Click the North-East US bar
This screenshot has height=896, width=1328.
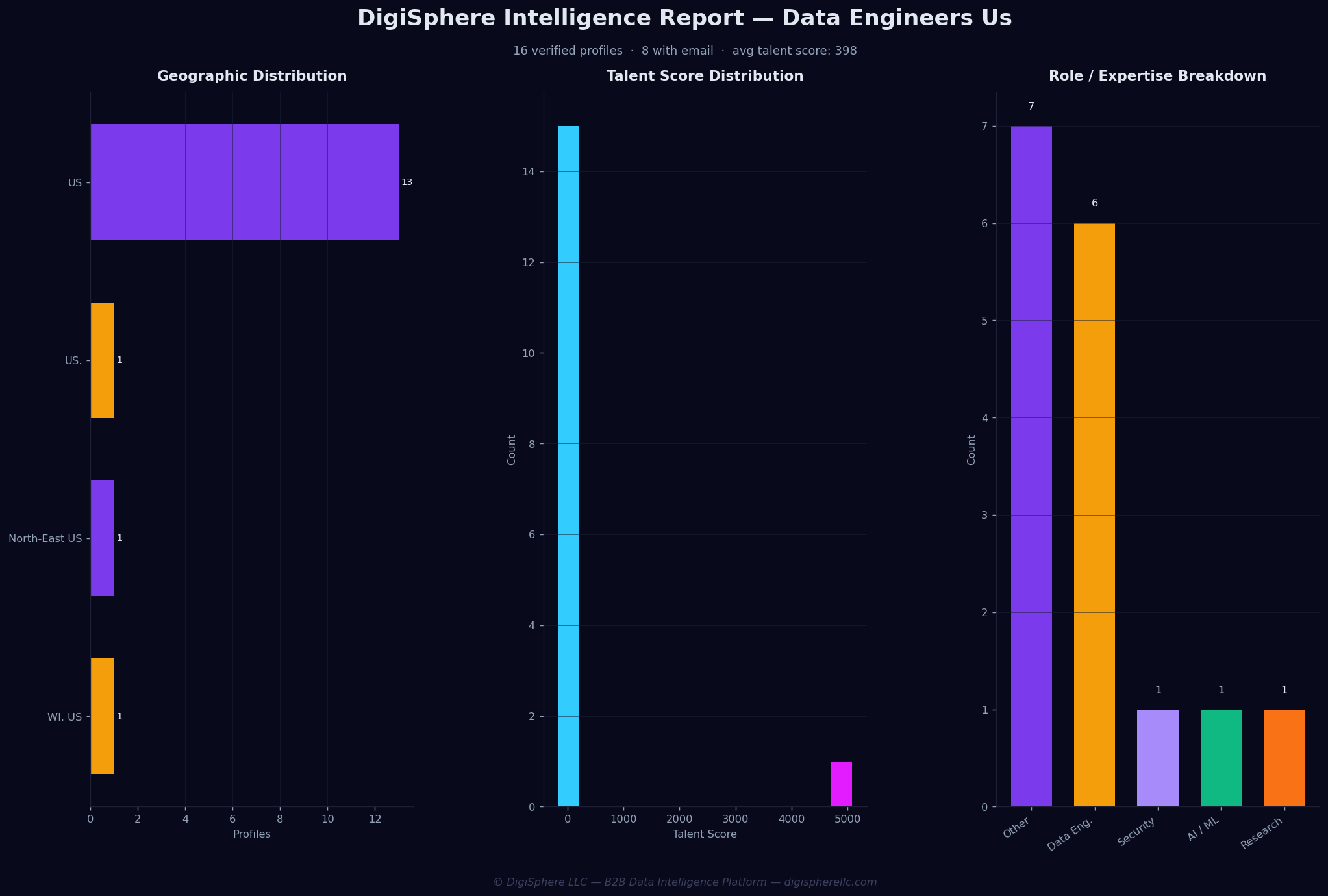pyautogui.click(x=103, y=538)
